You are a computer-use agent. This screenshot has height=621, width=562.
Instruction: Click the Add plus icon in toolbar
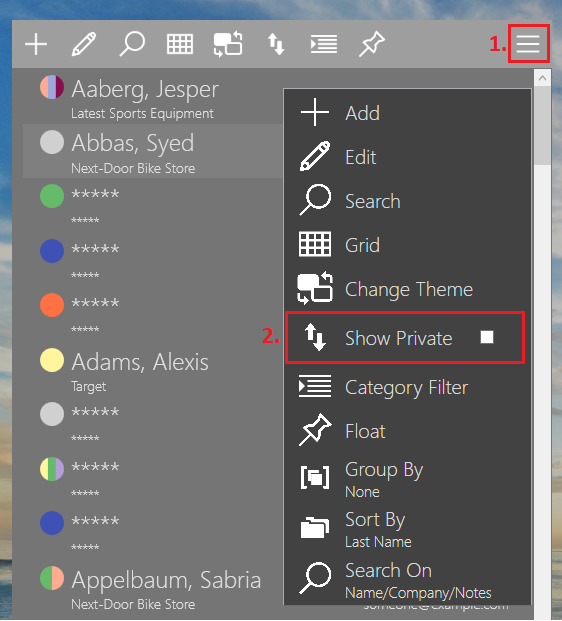click(x=36, y=44)
